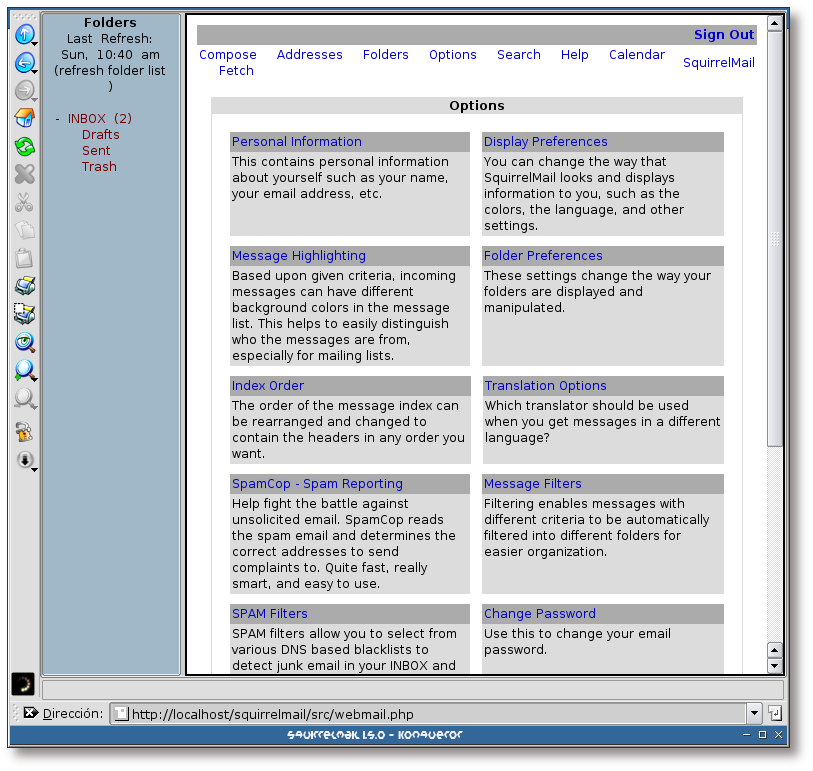Clear the location bar with the X icon
This screenshot has width=813, height=771.
pyautogui.click(x=30, y=713)
